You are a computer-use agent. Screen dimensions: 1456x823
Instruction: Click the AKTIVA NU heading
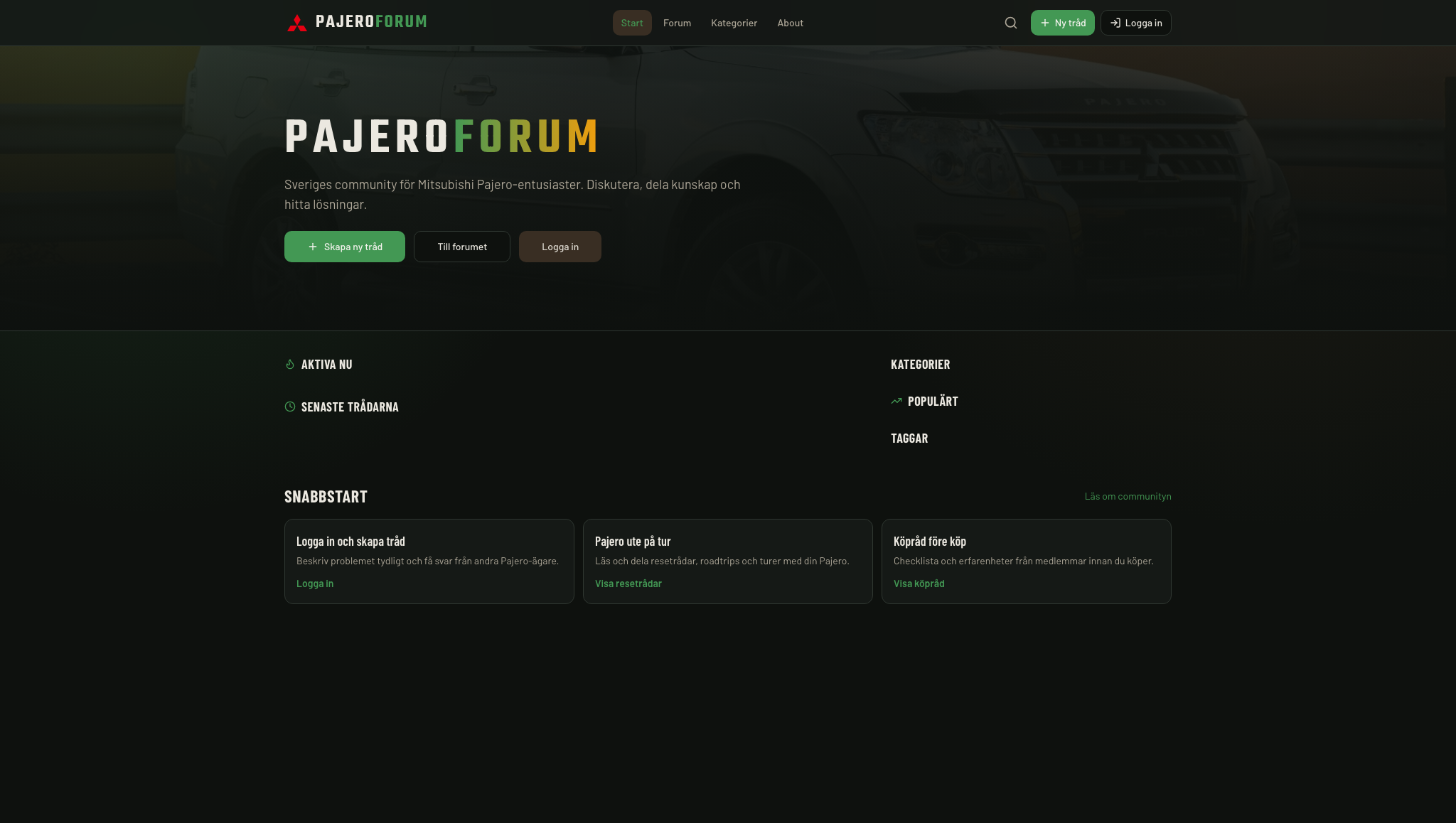point(326,364)
